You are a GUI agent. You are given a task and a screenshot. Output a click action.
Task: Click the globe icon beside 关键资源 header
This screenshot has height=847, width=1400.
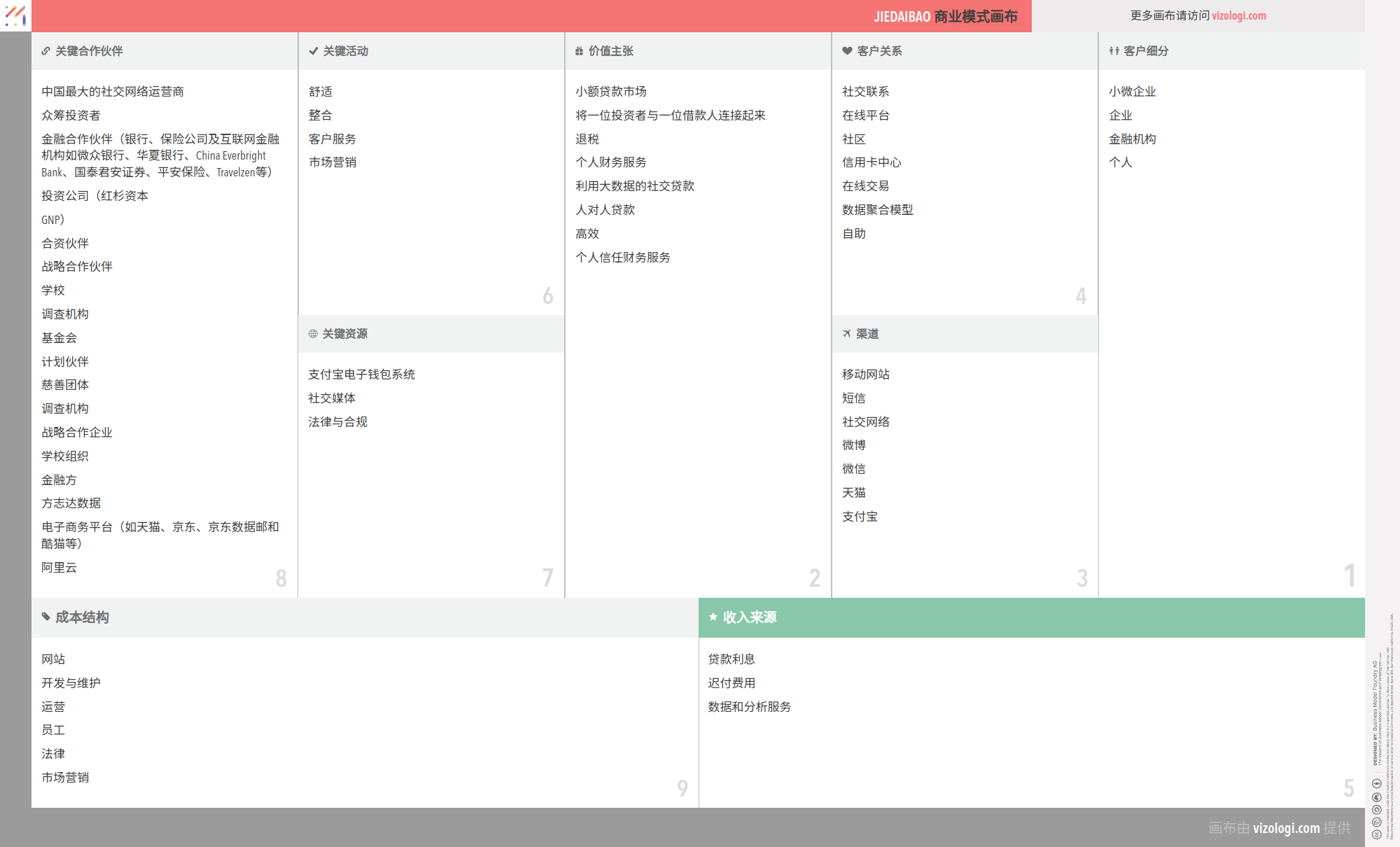point(312,334)
